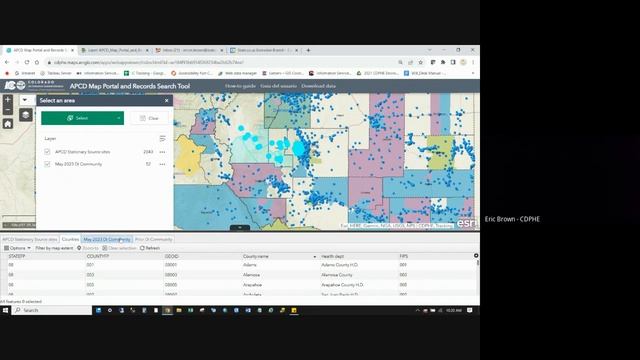Screen dimensions: 640x360
Task: Switch to the Inbox browser tab
Action: (x=189, y=50)
